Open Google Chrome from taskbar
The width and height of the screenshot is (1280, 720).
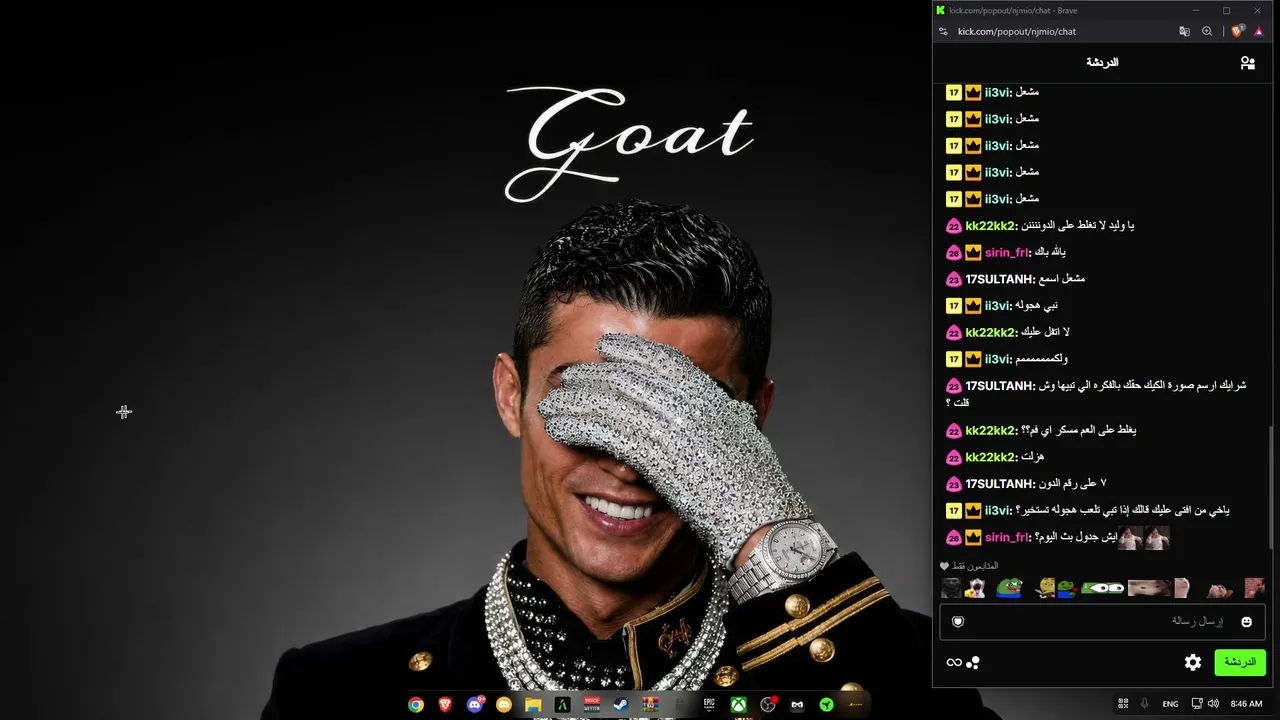(x=416, y=705)
